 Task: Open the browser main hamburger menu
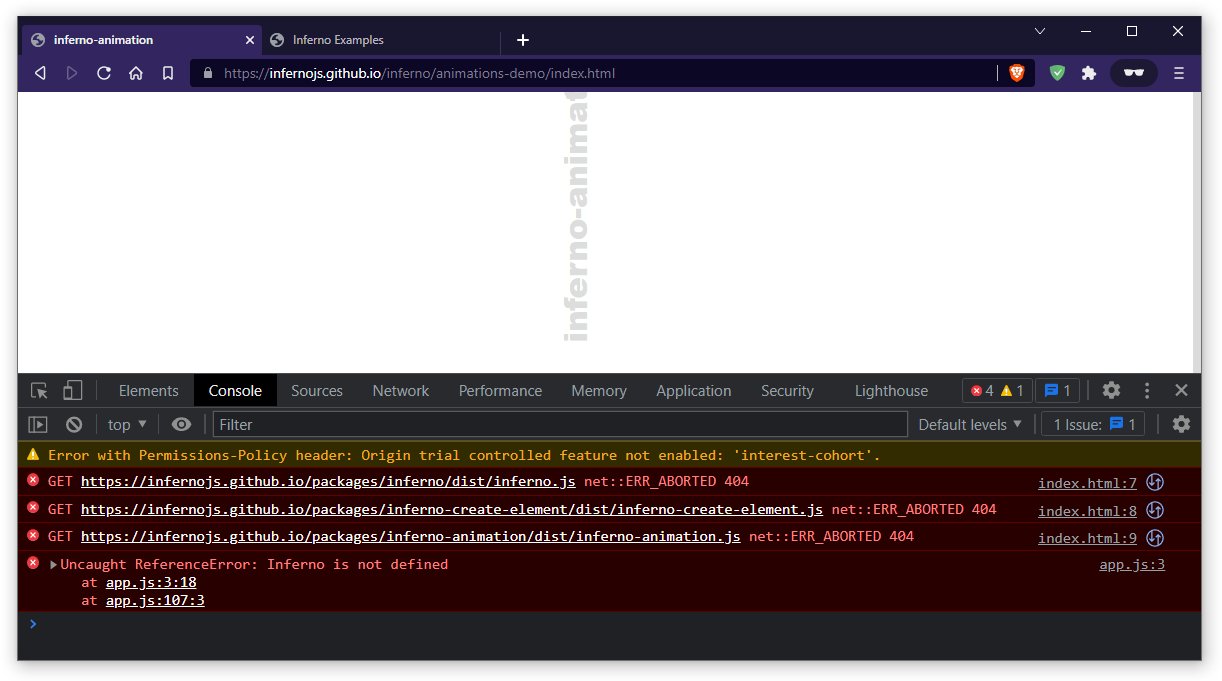pyautogui.click(x=1179, y=73)
